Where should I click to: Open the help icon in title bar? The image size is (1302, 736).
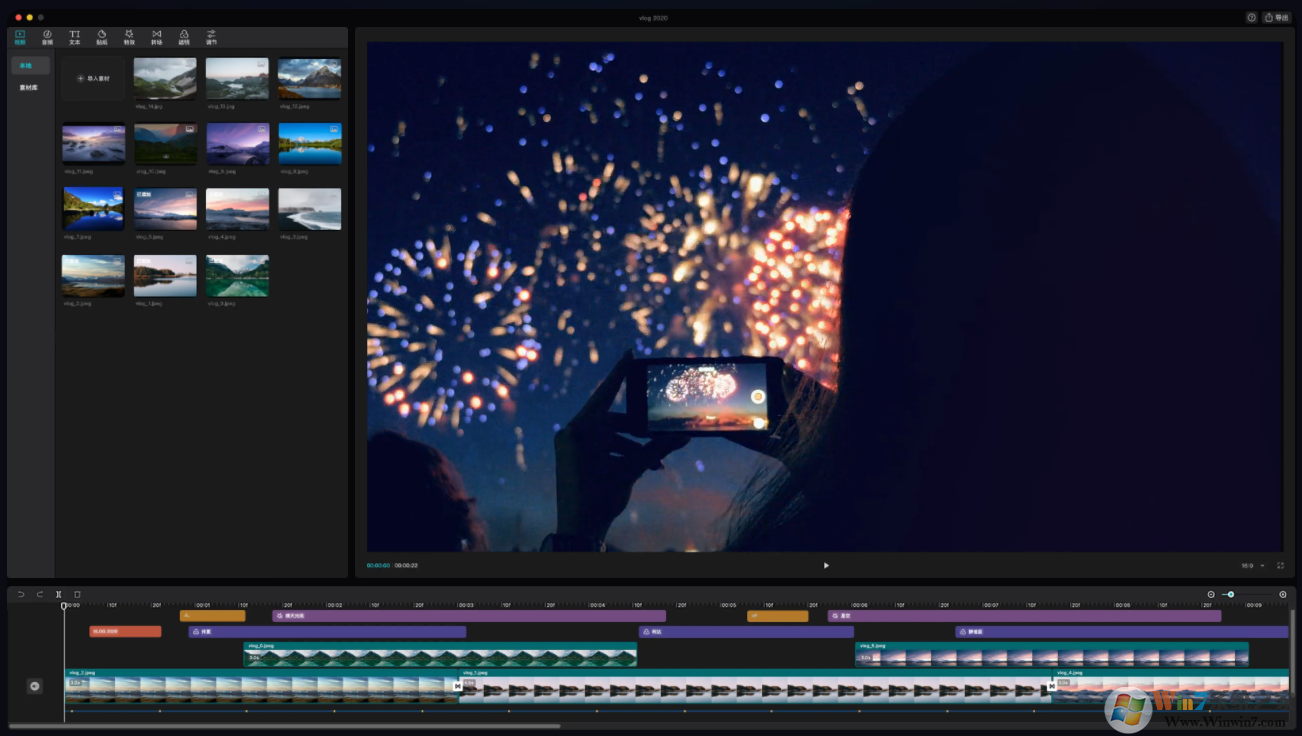click(x=1251, y=17)
